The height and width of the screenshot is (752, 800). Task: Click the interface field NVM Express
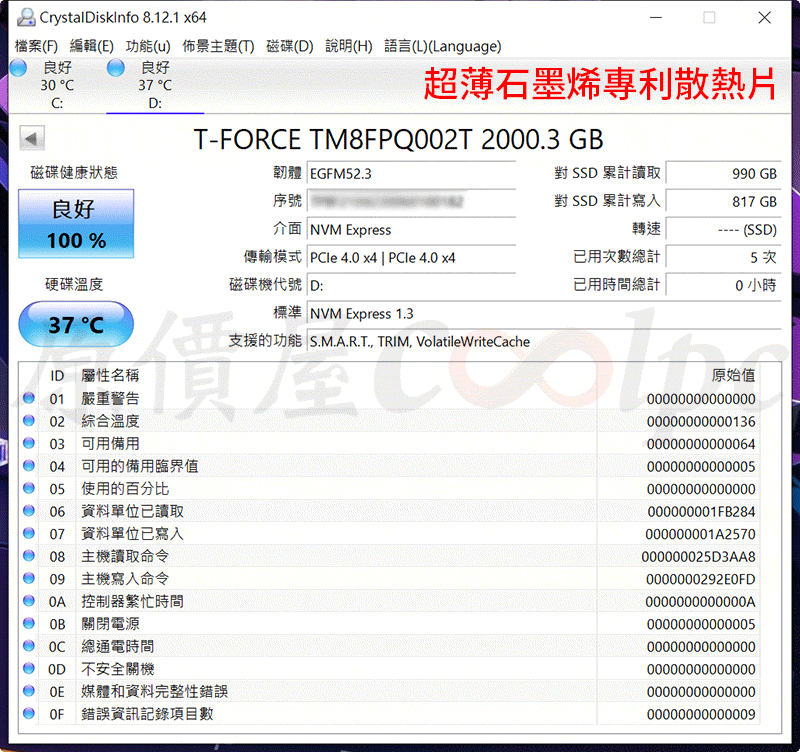[x=411, y=230]
